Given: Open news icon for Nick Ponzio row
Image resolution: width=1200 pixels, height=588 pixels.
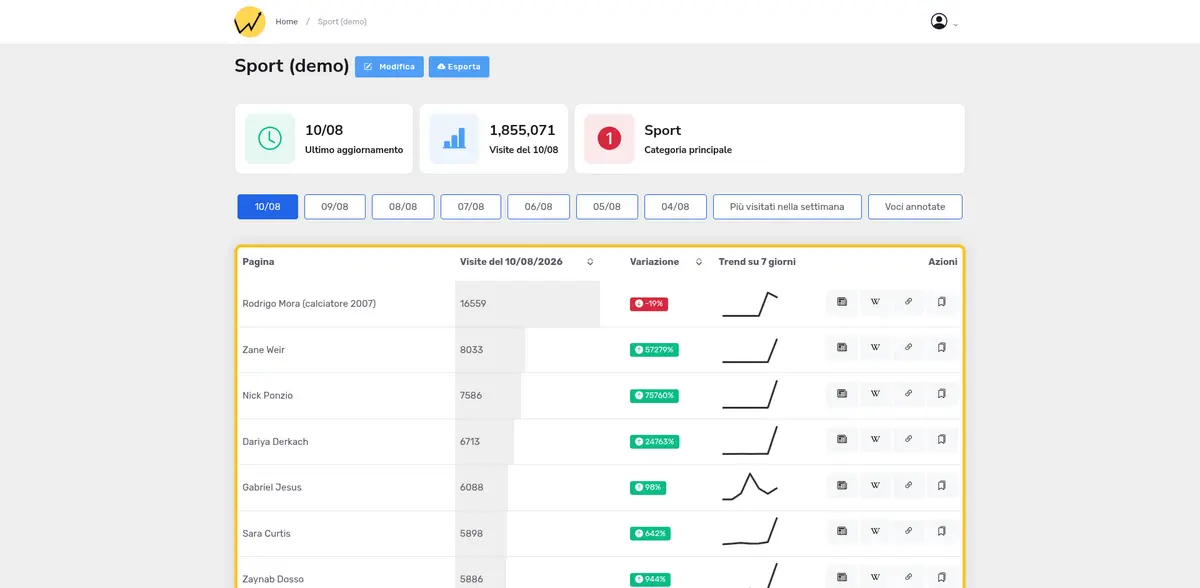Looking at the screenshot, I should point(842,394).
